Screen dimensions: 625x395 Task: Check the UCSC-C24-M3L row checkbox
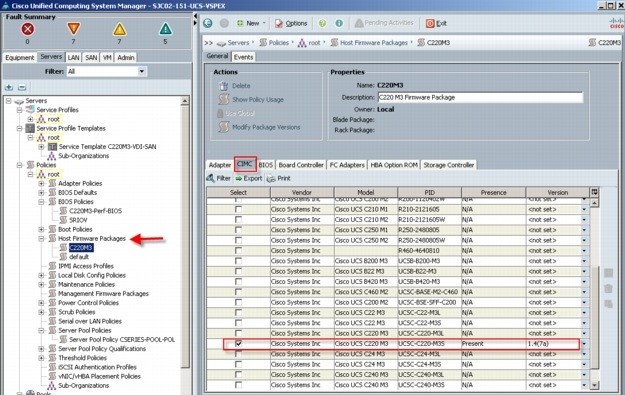pyautogui.click(x=238, y=354)
